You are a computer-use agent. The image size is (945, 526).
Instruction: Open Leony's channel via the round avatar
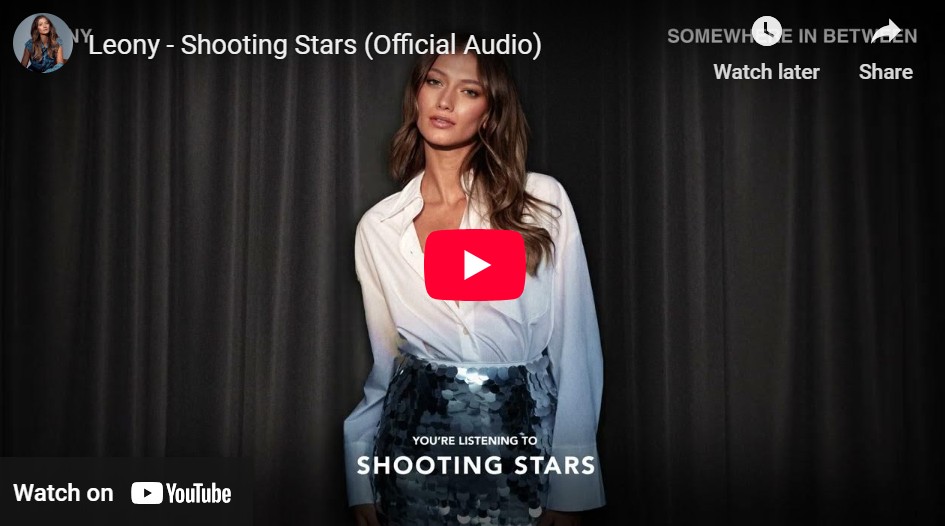[43, 43]
